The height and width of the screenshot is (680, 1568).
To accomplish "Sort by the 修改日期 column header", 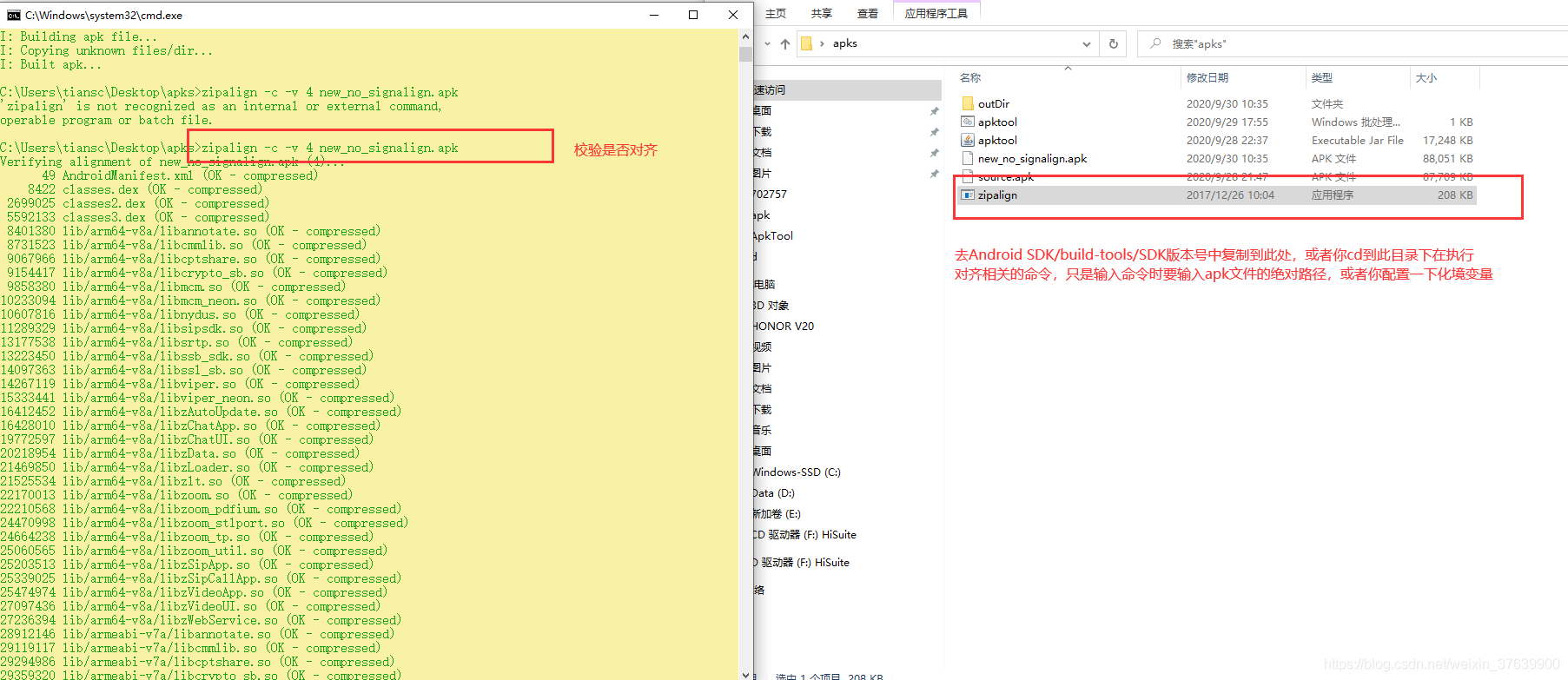I will click(x=1207, y=78).
